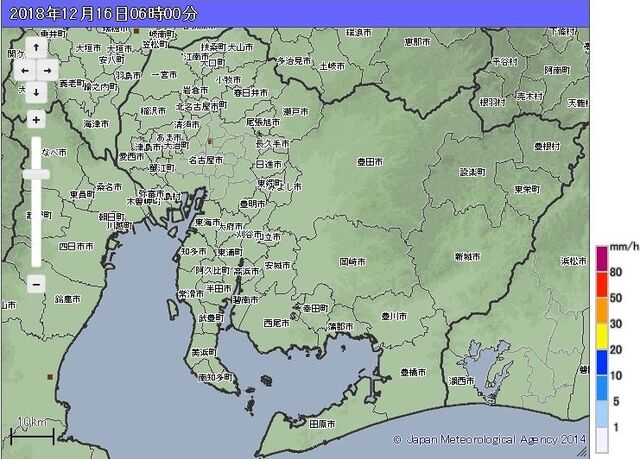
Task: Click the 東海市 label on the map
Action: pos(208,222)
